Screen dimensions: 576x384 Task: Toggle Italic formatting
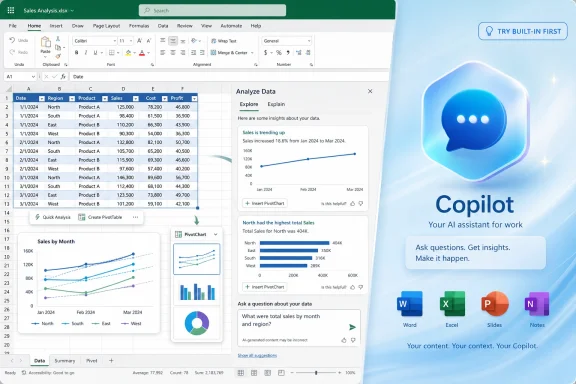(86, 53)
